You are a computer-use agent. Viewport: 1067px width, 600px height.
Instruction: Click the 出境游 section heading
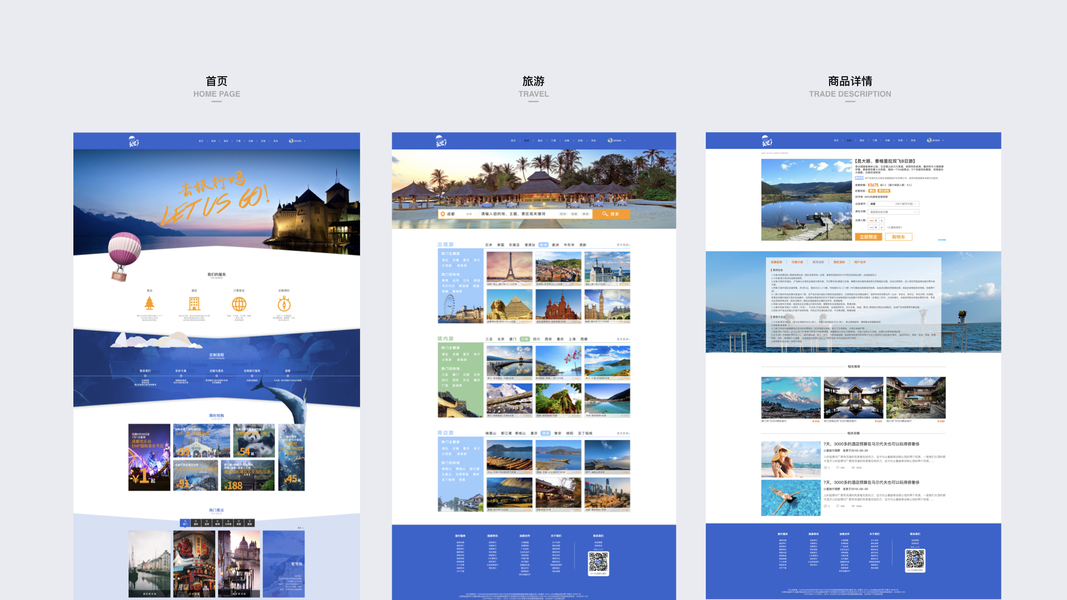[x=445, y=244]
